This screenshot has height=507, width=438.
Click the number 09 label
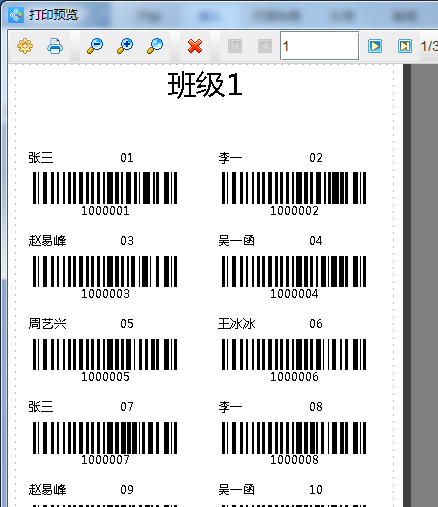tap(127, 490)
